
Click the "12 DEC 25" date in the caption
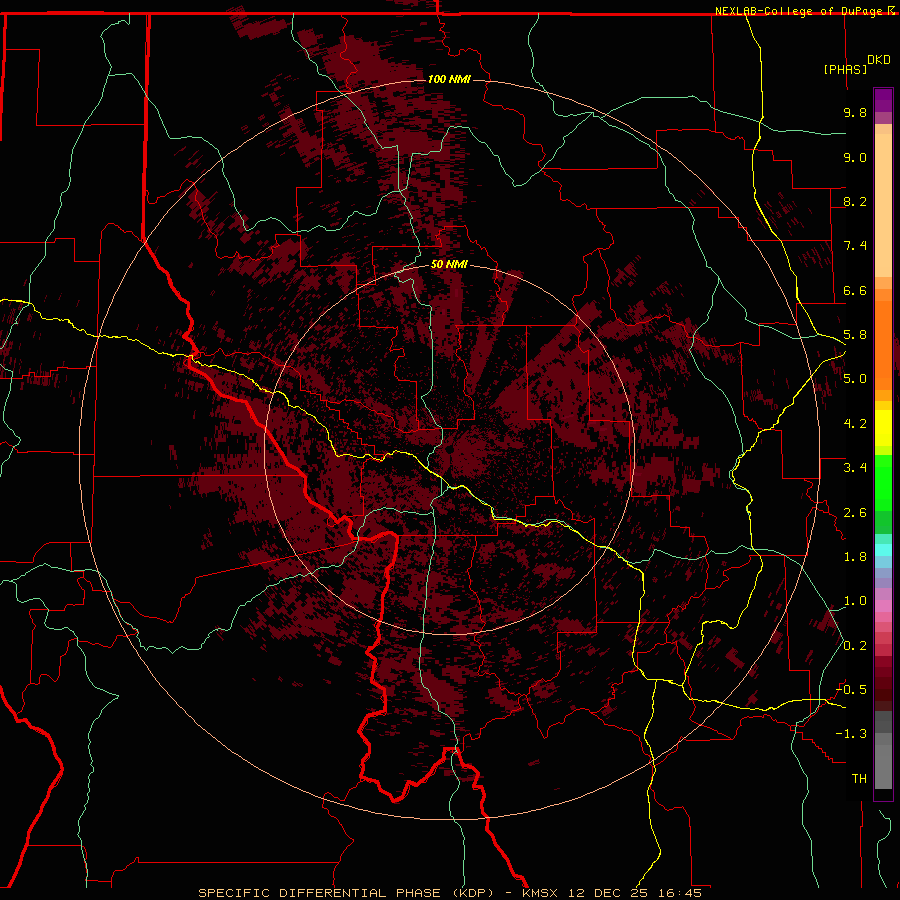[606, 893]
